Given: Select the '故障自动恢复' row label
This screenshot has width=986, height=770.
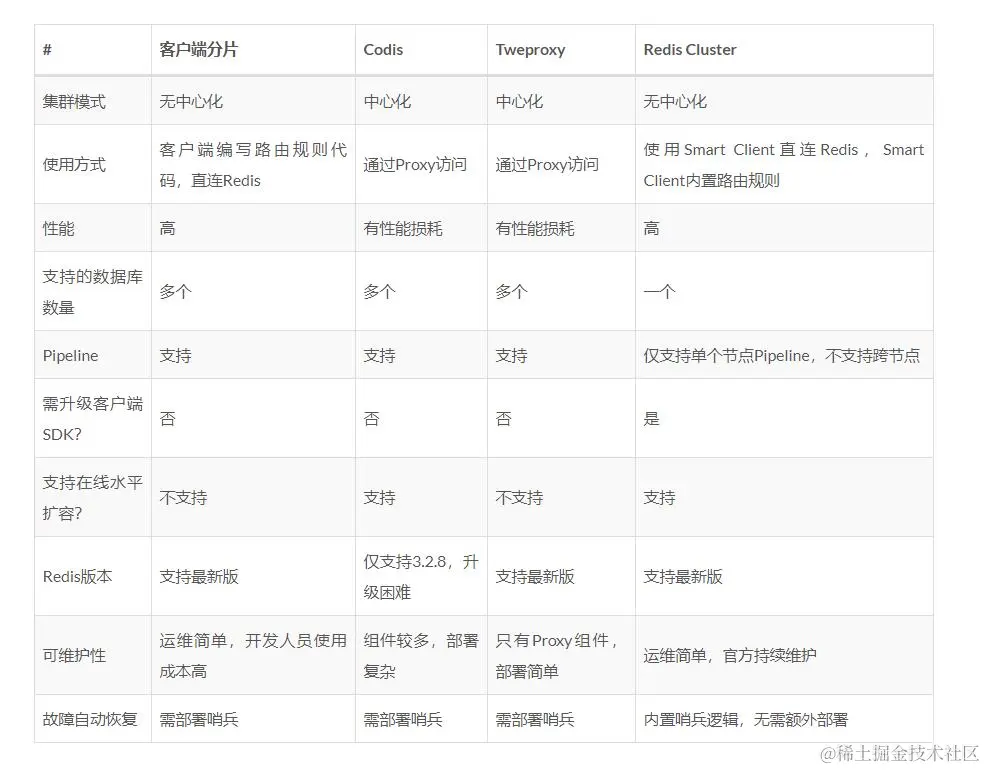Looking at the screenshot, I should pos(90,719).
